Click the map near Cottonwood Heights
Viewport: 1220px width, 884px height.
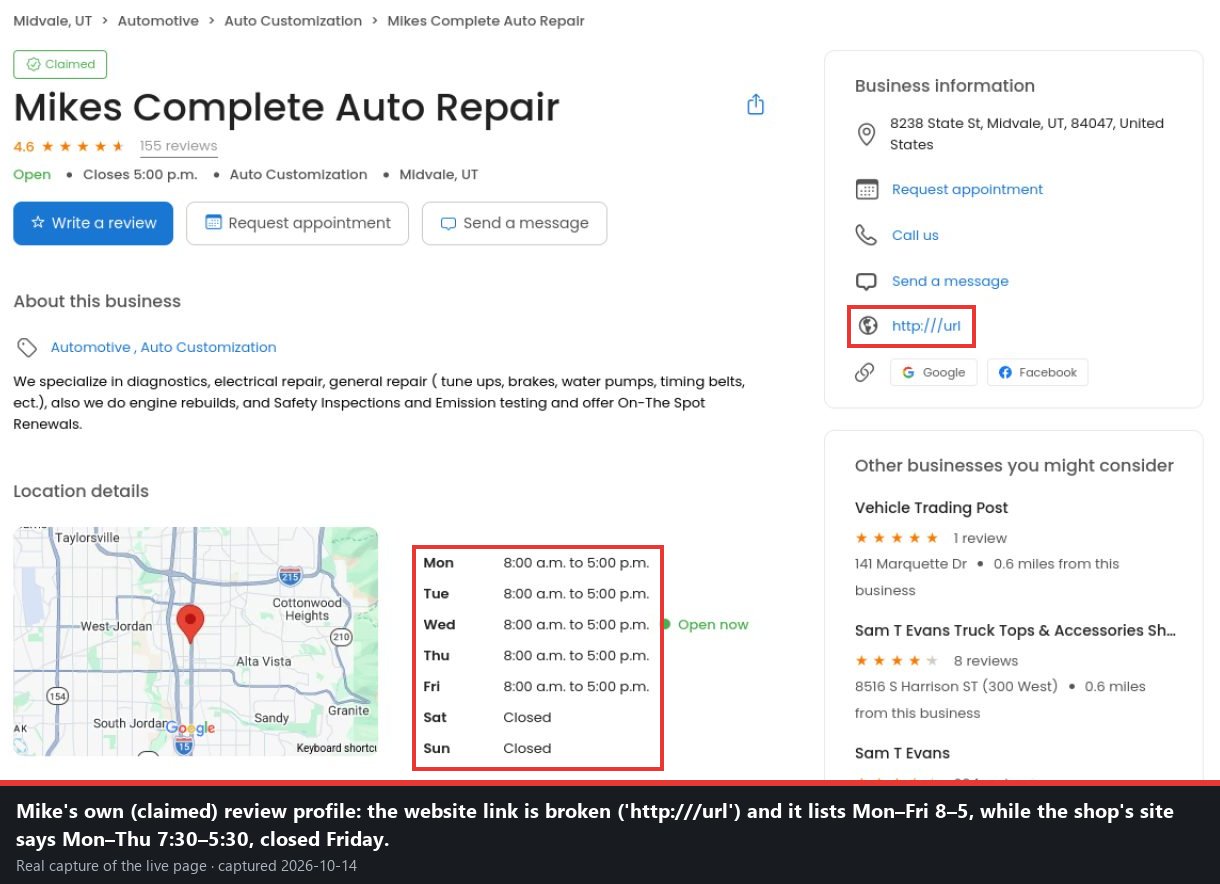[x=307, y=609]
